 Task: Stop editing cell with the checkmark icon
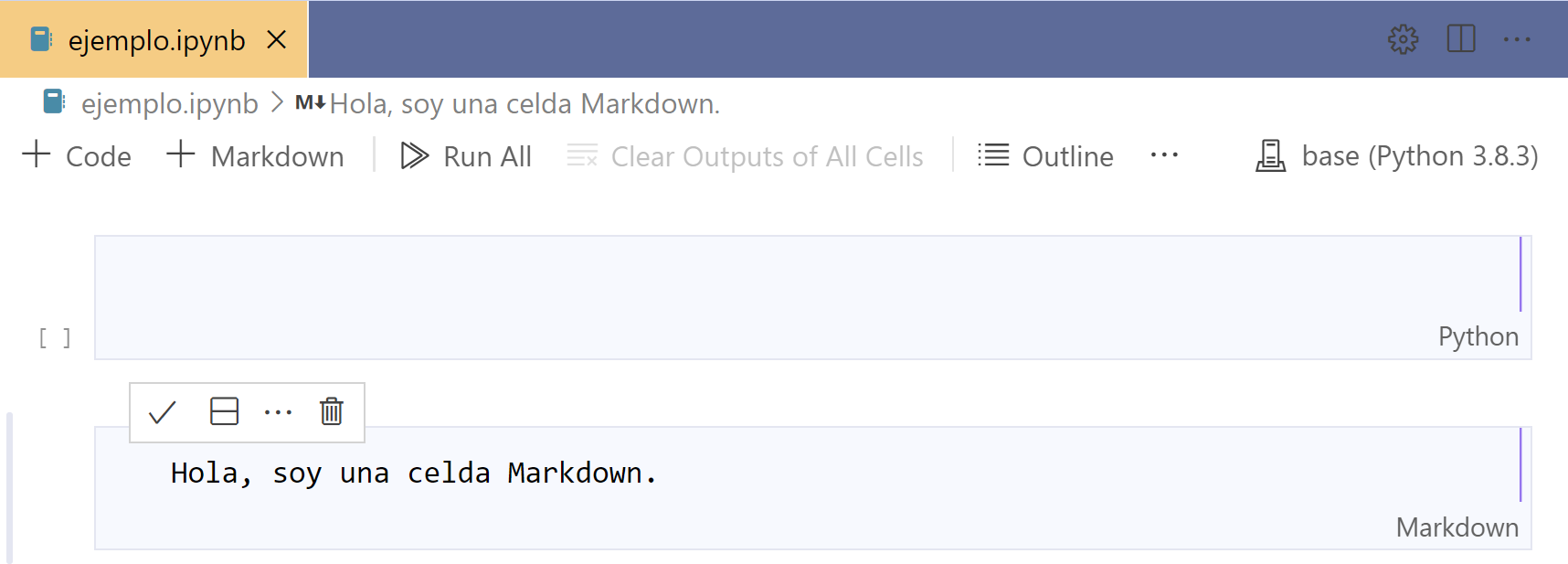162,412
